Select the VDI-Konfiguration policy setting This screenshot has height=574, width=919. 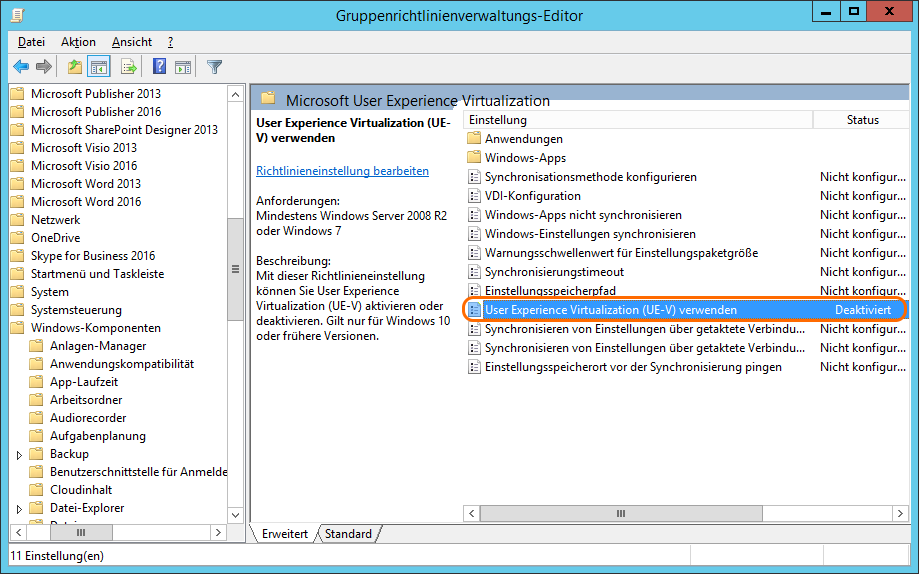click(532, 196)
